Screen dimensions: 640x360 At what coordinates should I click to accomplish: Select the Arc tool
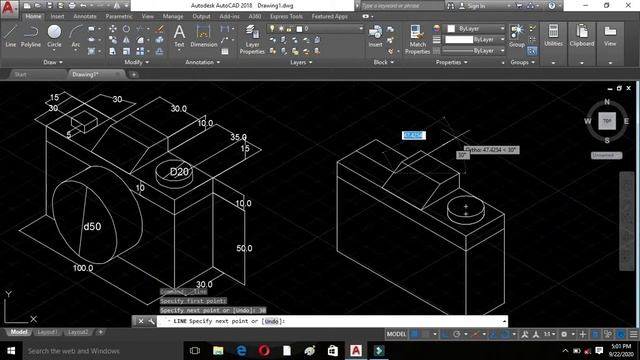[76, 36]
